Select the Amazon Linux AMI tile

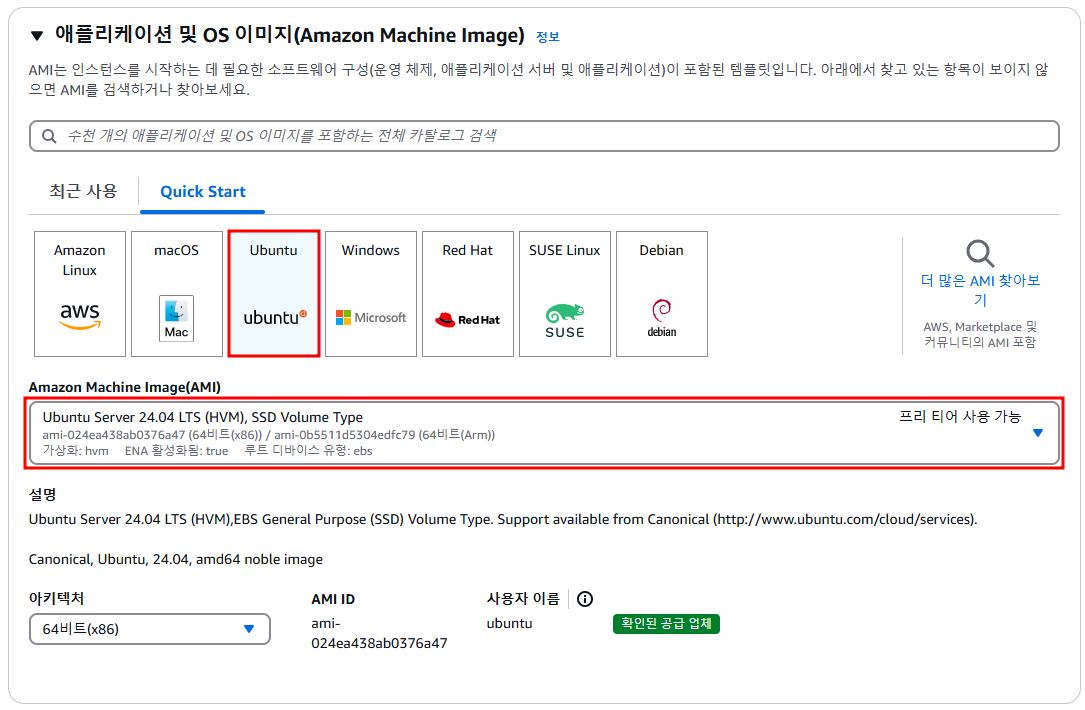click(x=80, y=294)
